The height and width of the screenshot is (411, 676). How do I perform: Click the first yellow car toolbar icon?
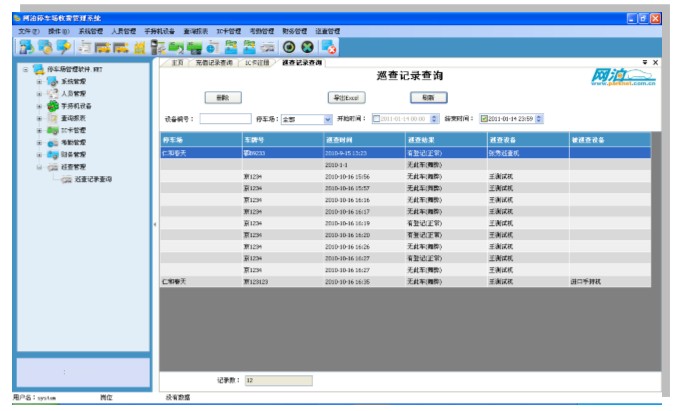click(x=103, y=47)
